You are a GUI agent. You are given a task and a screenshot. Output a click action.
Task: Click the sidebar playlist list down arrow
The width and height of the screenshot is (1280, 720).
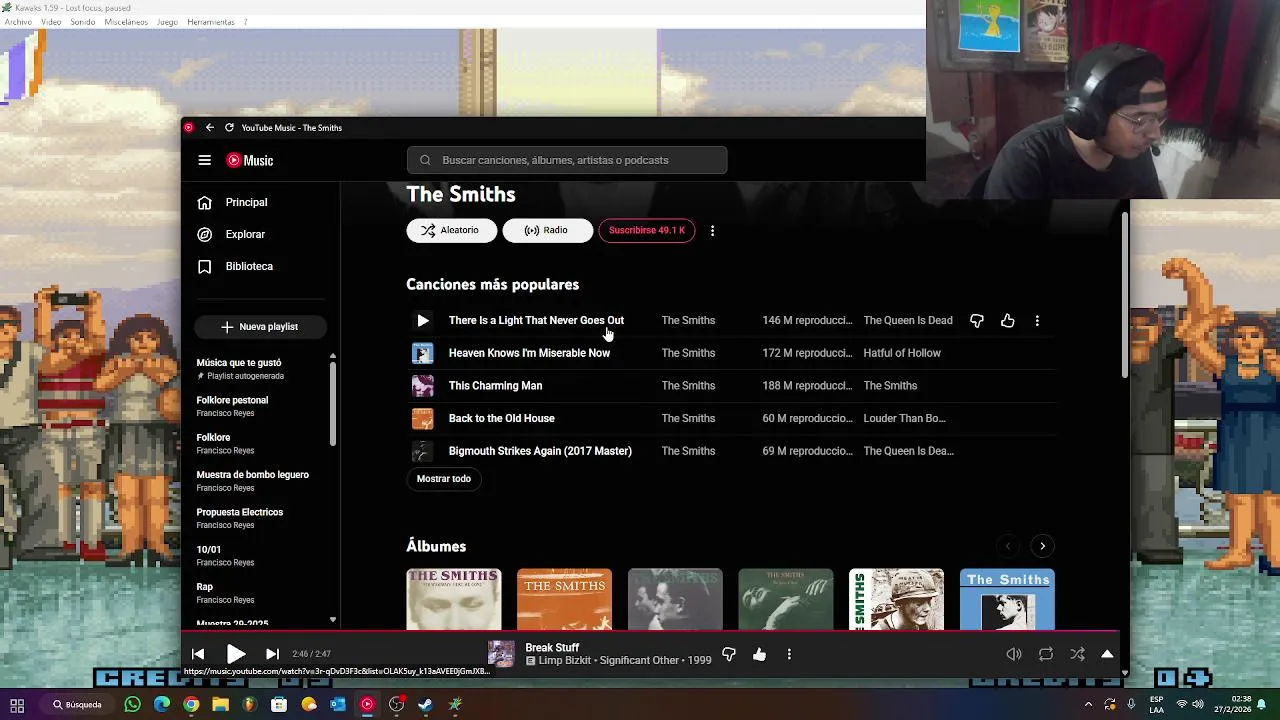pyautogui.click(x=333, y=620)
